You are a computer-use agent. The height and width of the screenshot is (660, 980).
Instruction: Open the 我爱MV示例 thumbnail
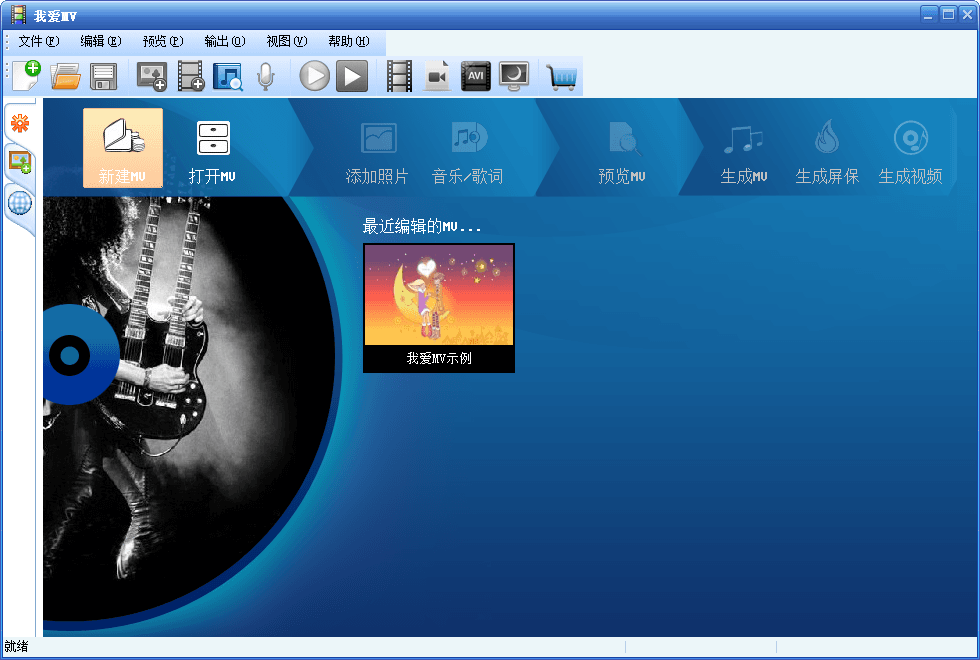coord(439,308)
